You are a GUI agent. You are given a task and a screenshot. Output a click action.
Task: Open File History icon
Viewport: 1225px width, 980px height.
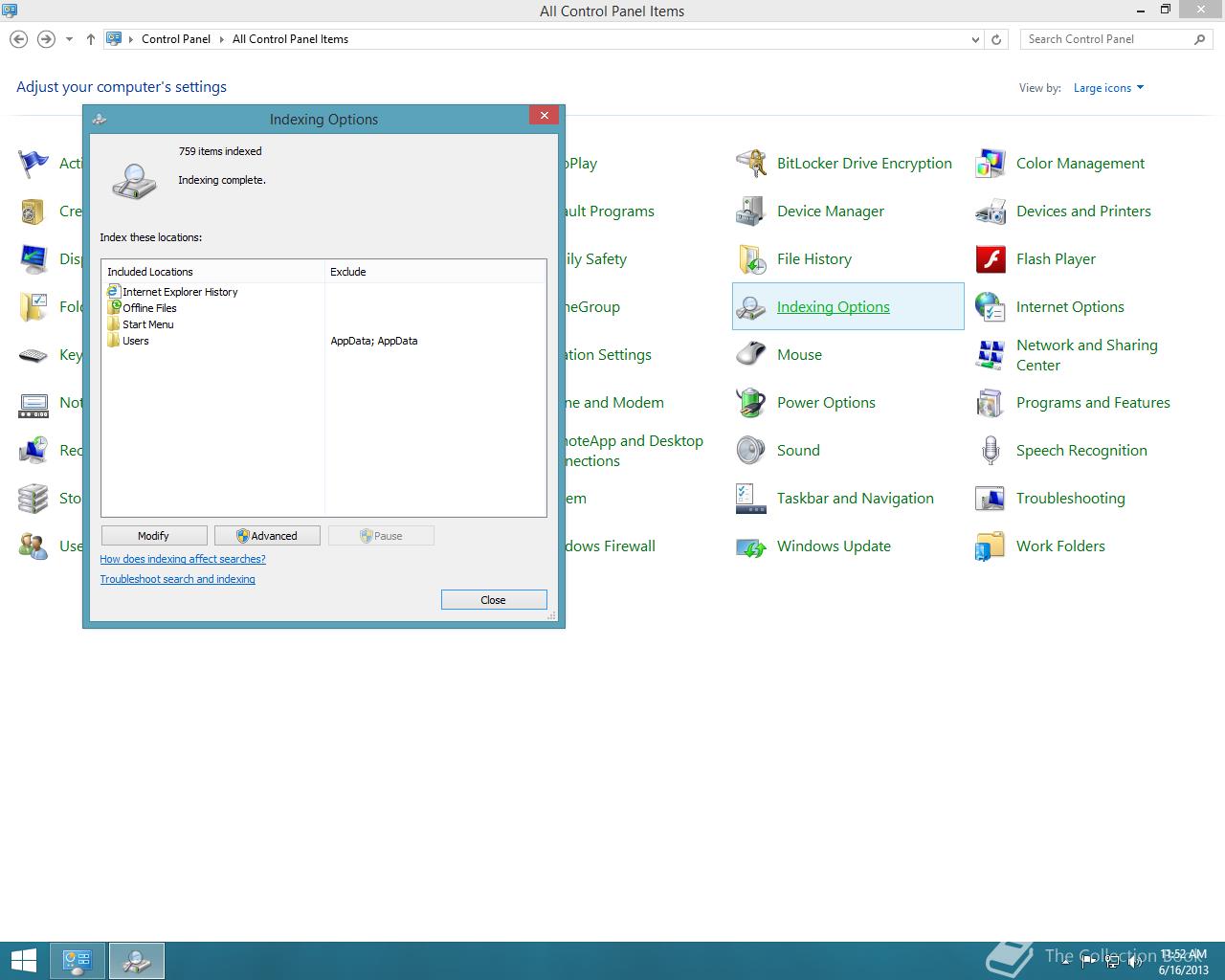751,259
